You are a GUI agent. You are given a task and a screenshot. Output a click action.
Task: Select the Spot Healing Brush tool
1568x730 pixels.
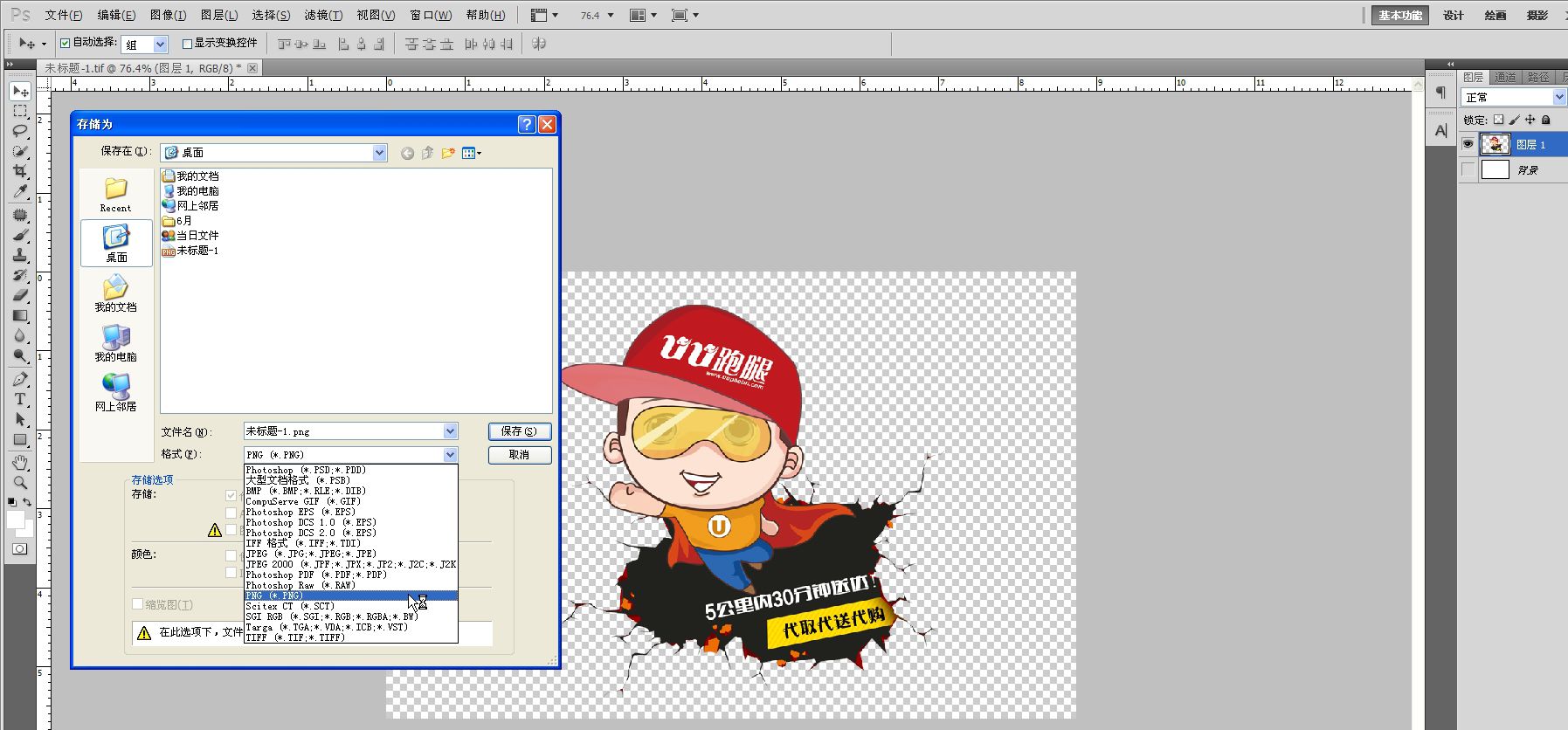click(20, 215)
